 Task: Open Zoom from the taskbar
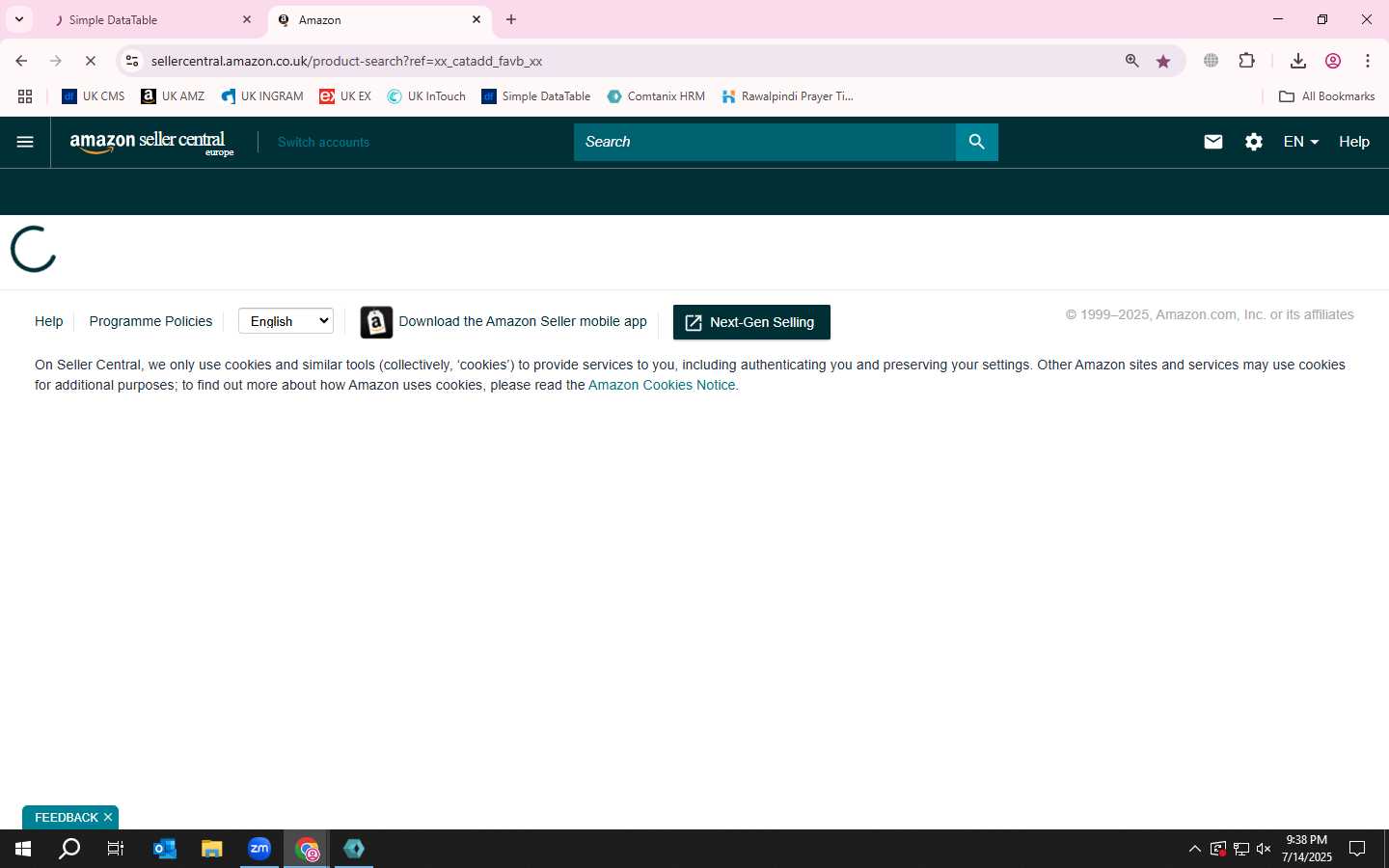[259, 849]
